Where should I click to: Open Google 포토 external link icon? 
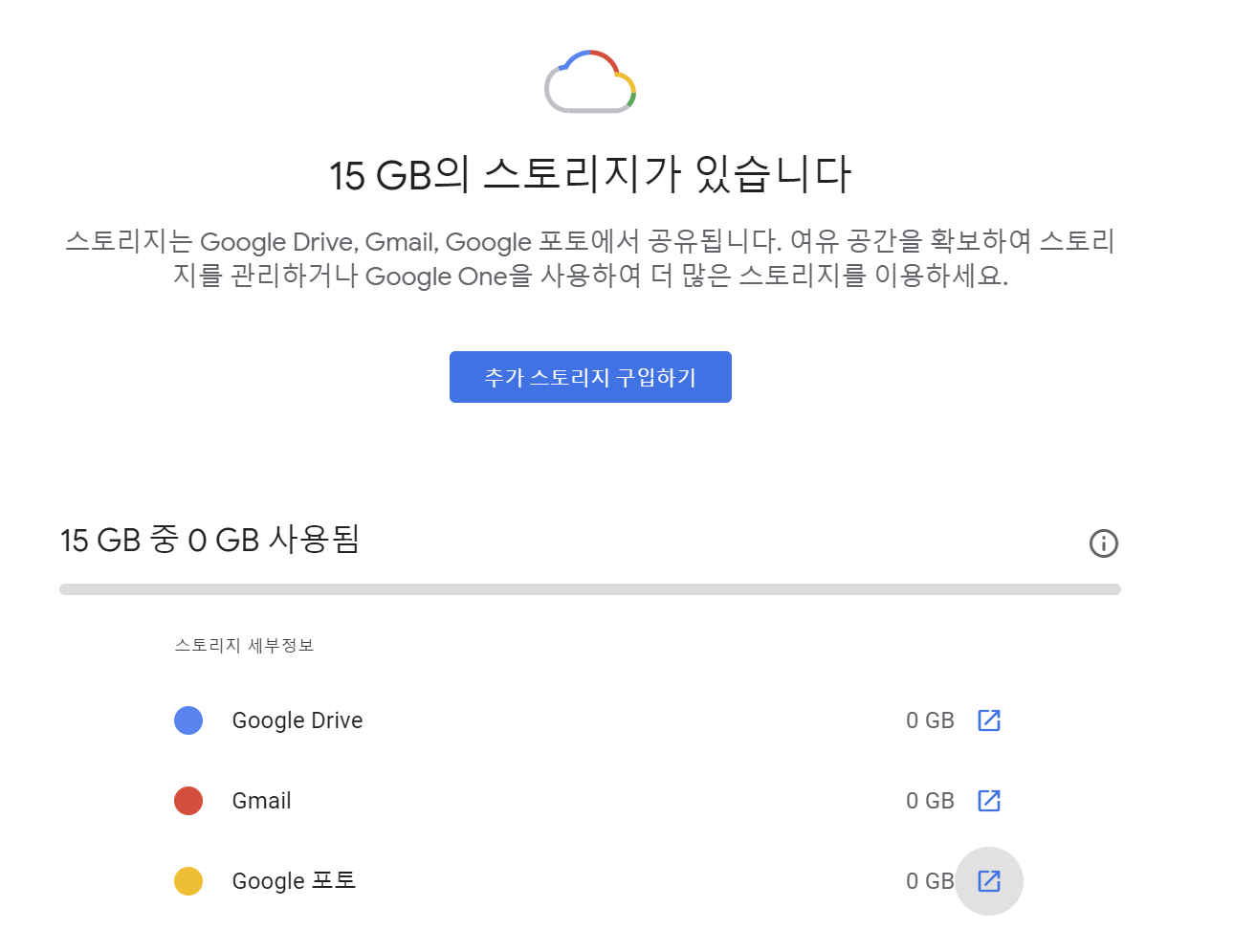click(x=988, y=881)
